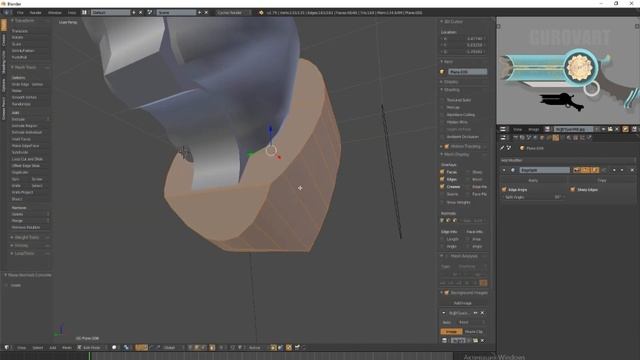Toggle Edge Angle checkbox in modifier

click(504, 189)
